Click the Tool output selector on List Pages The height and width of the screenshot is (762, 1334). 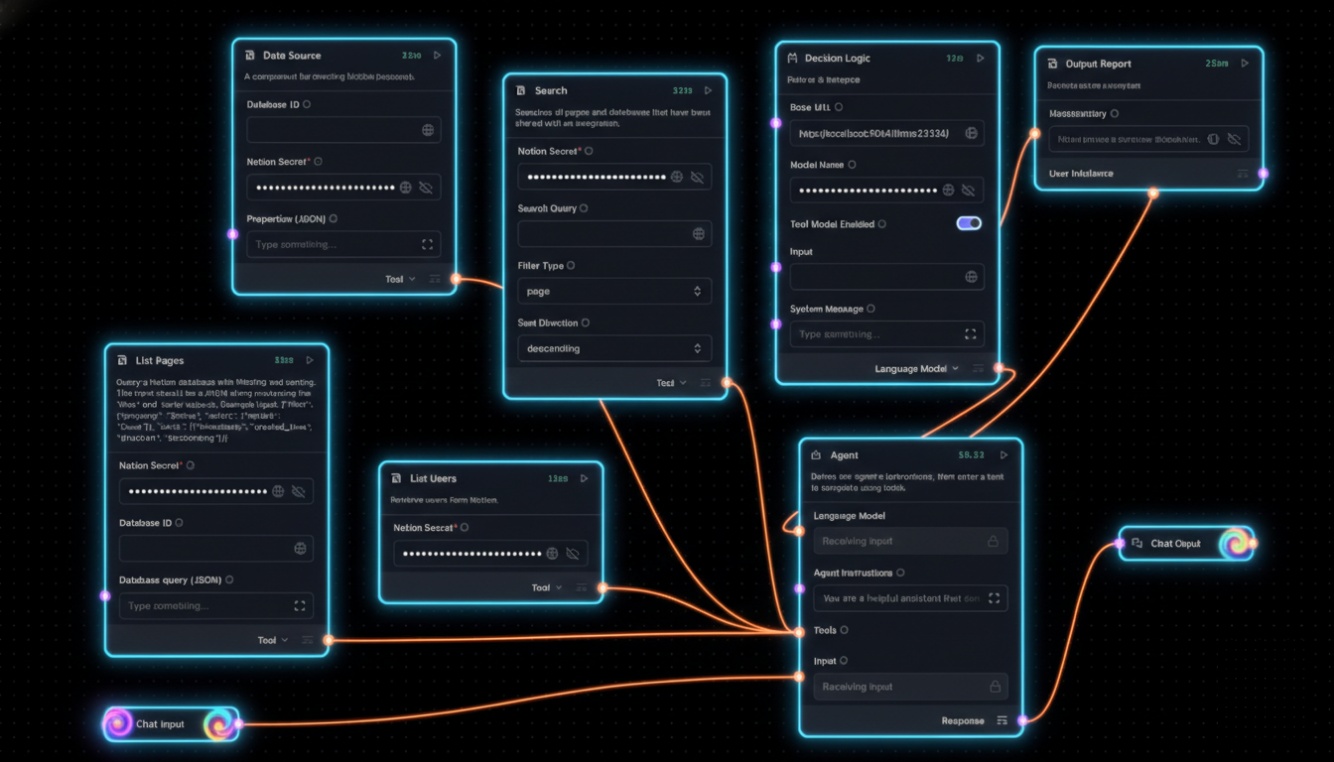(x=272, y=640)
